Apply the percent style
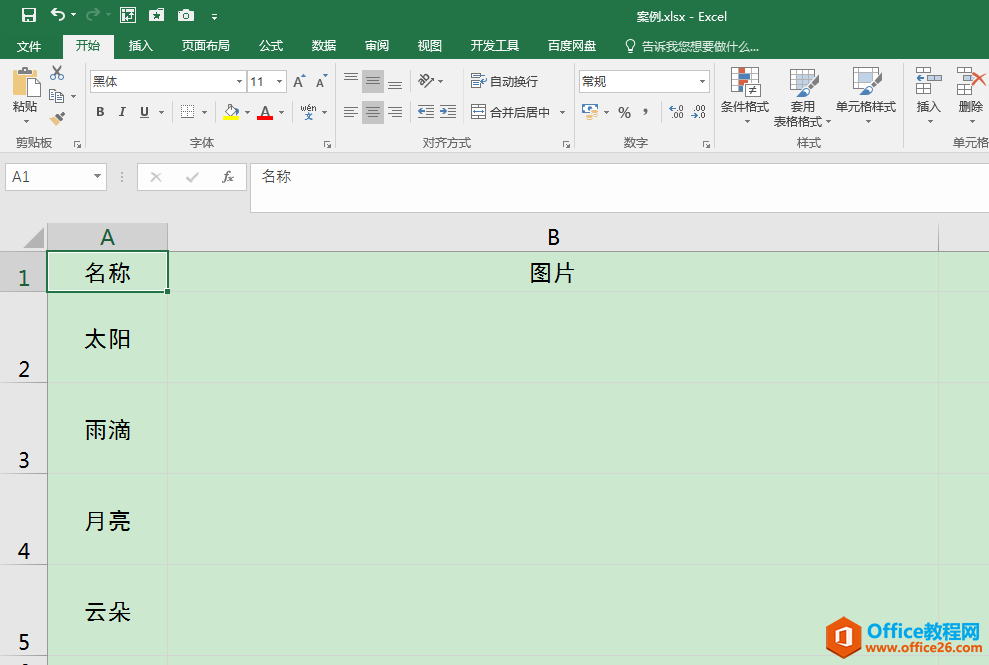Image resolution: width=989 pixels, height=665 pixels. point(624,112)
